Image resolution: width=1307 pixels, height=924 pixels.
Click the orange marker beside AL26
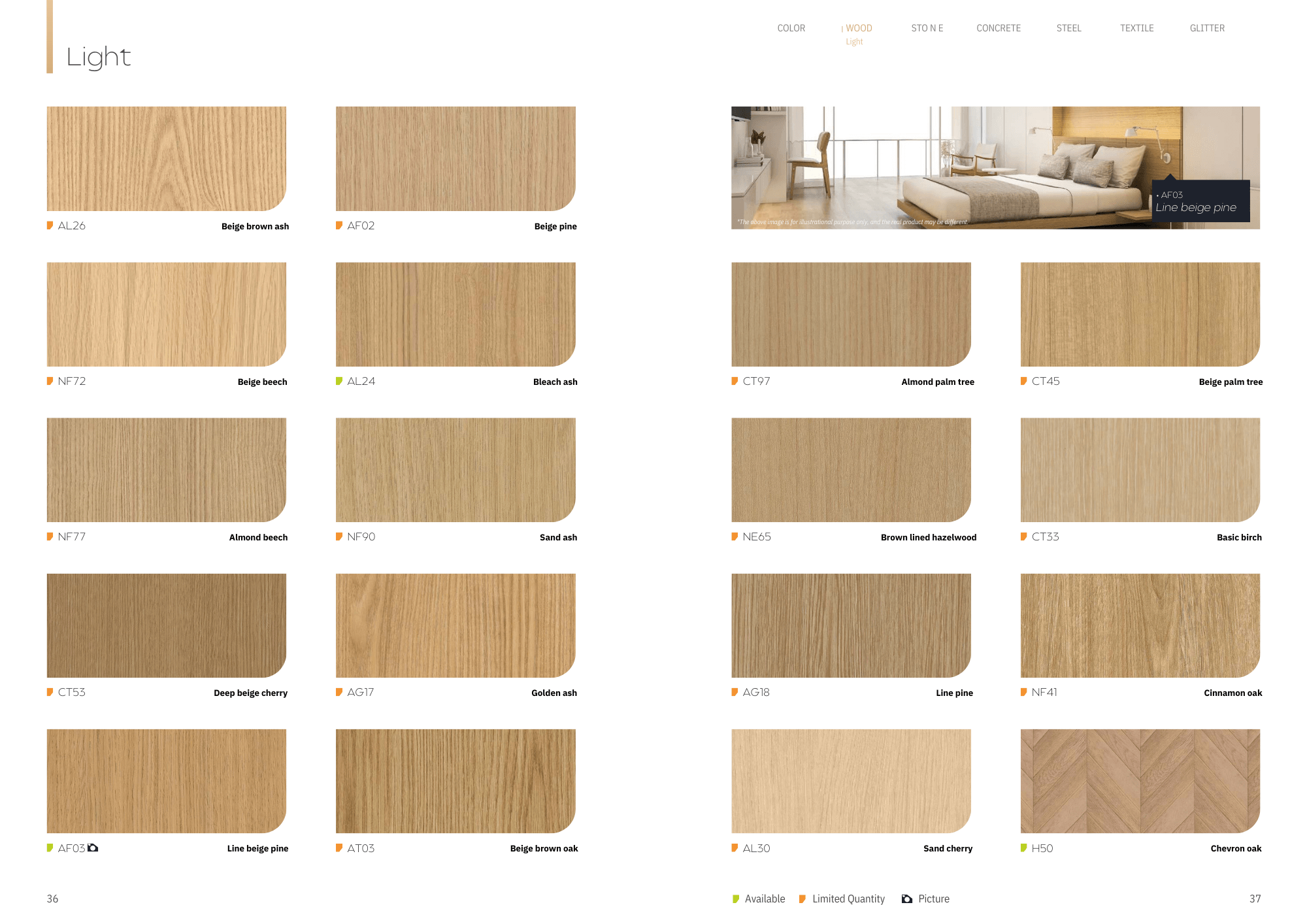(x=50, y=225)
